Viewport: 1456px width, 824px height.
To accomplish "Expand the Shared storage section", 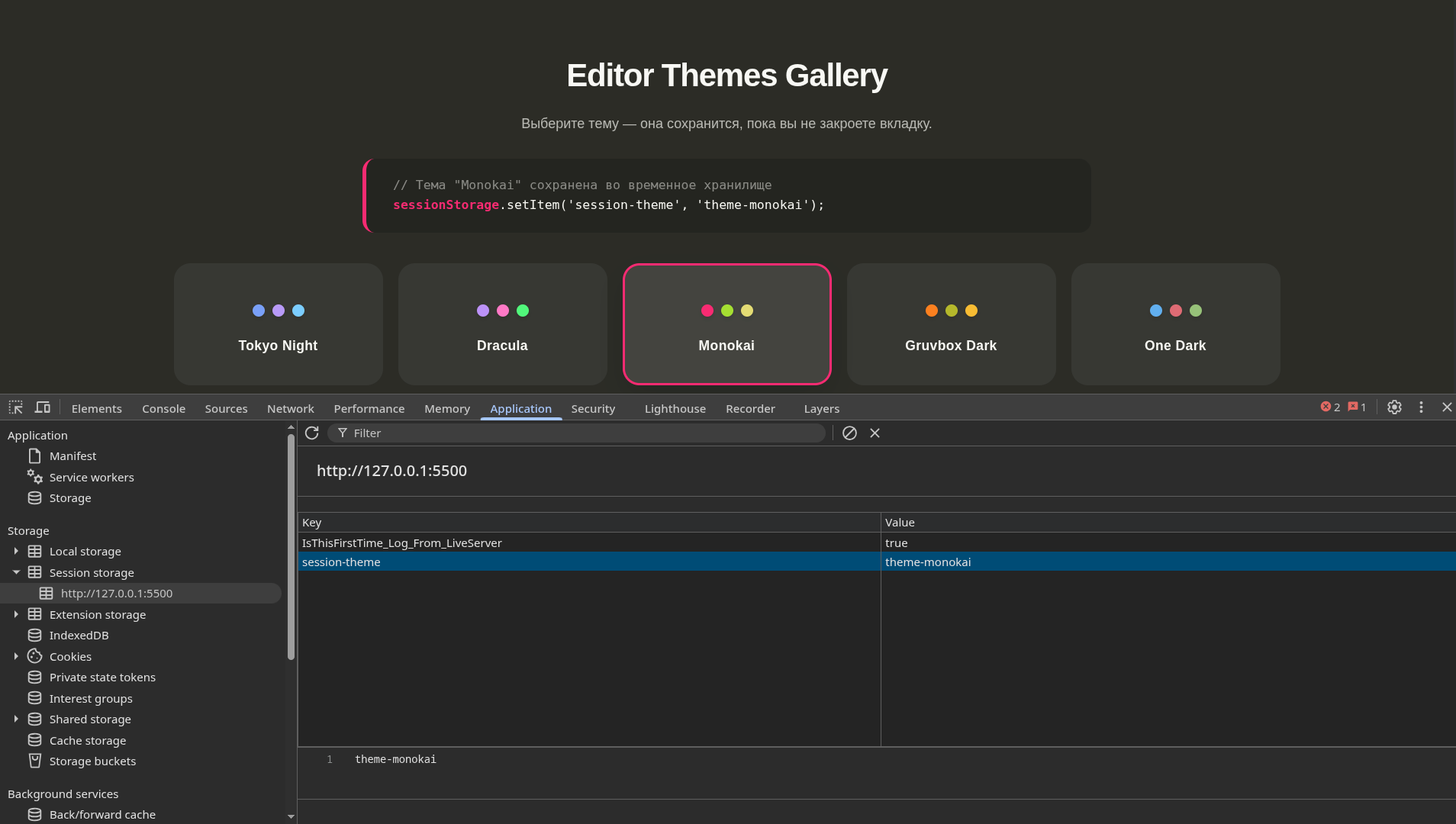I will click(x=17, y=719).
